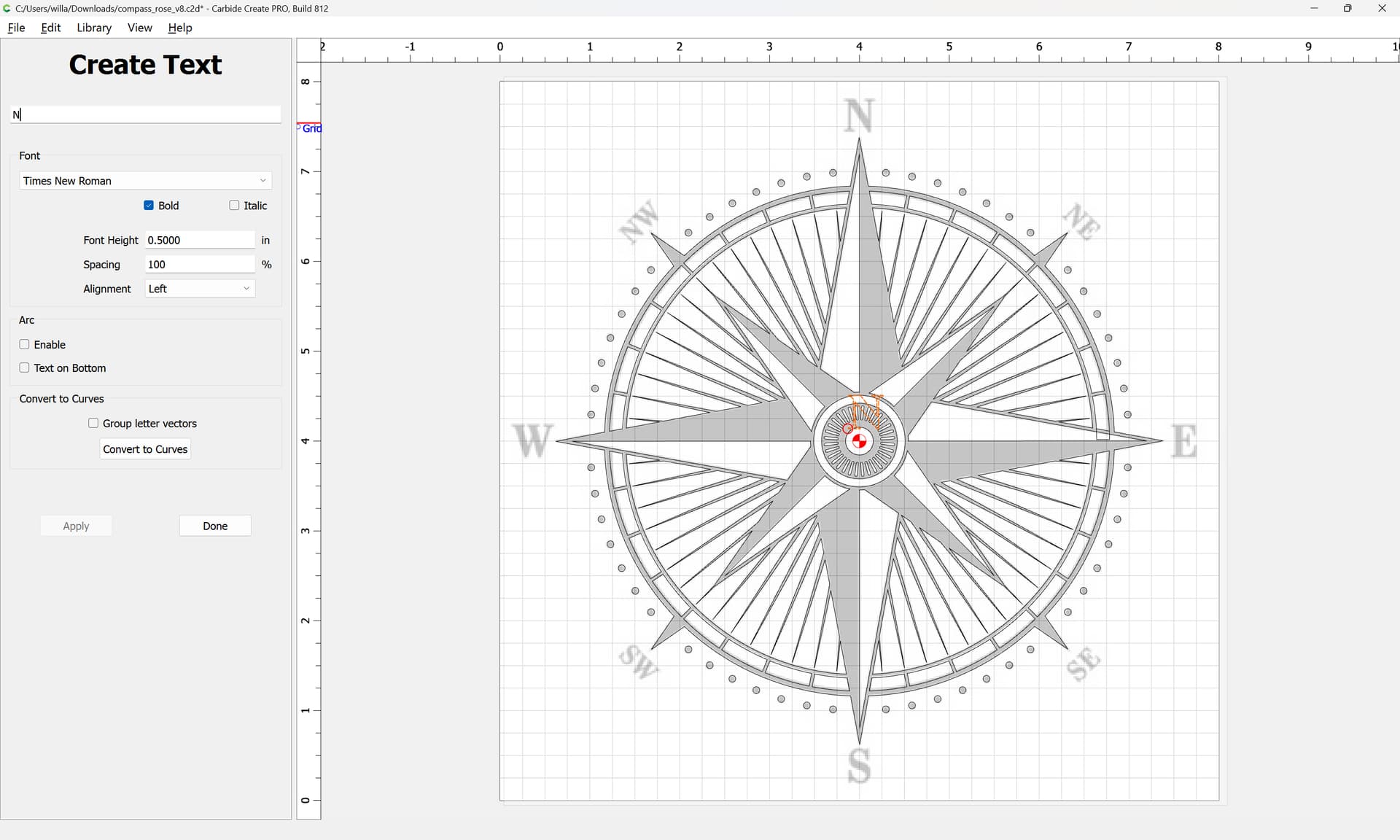Click the Grid label on the vertical ruler

tap(311, 128)
